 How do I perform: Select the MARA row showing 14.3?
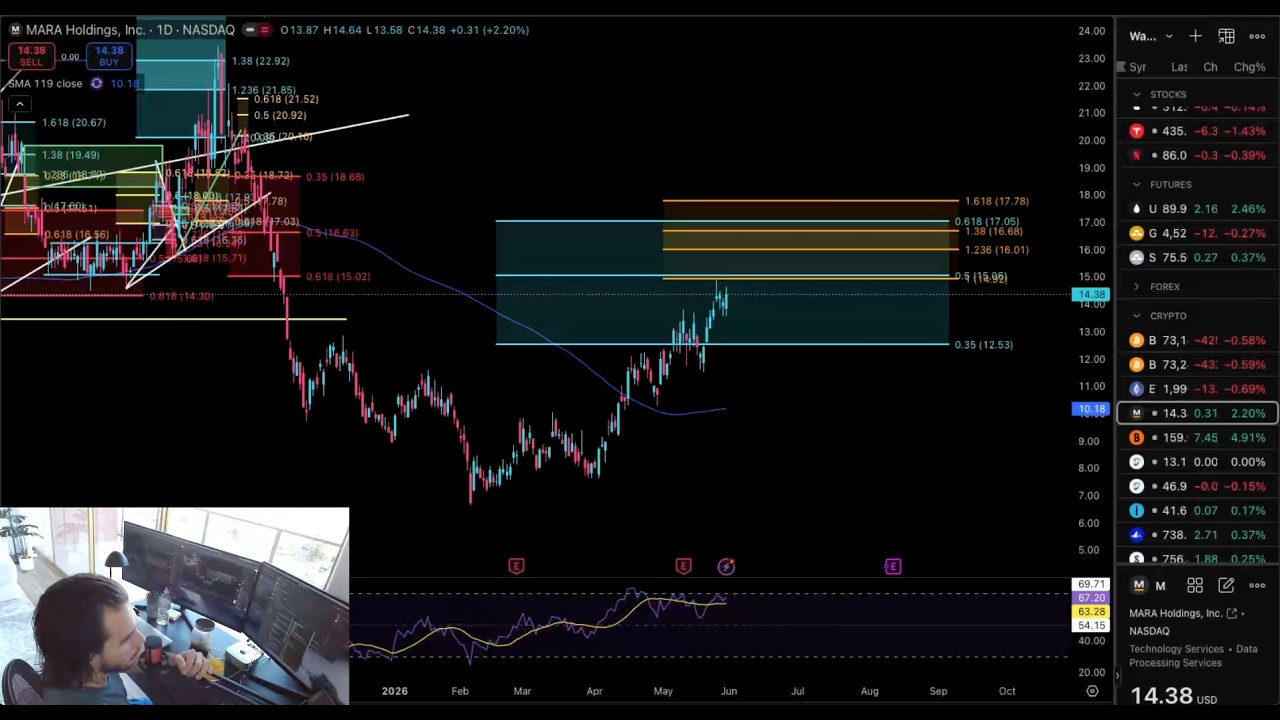(1197, 413)
